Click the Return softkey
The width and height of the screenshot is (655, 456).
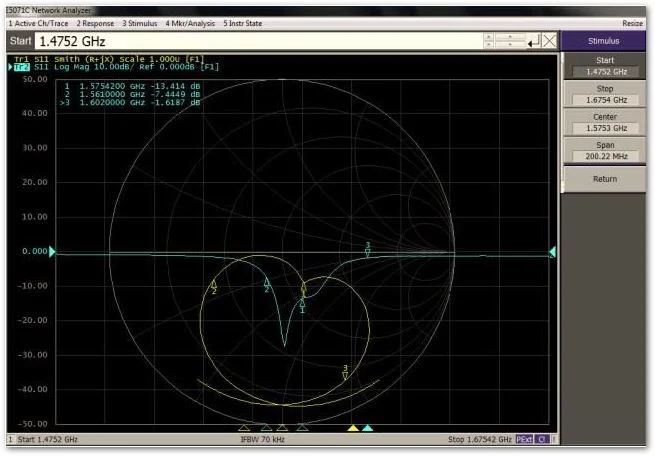click(605, 179)
